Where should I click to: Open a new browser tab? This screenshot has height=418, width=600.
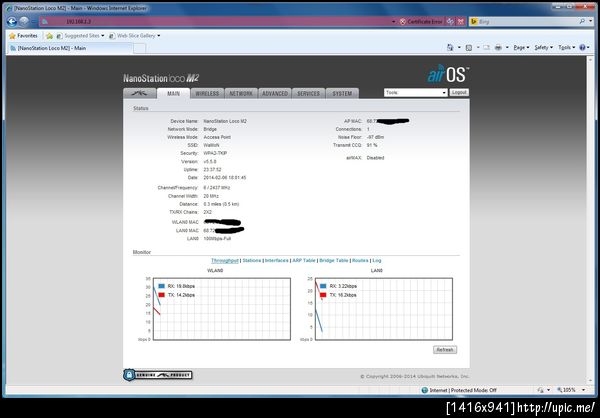(139, 48)
